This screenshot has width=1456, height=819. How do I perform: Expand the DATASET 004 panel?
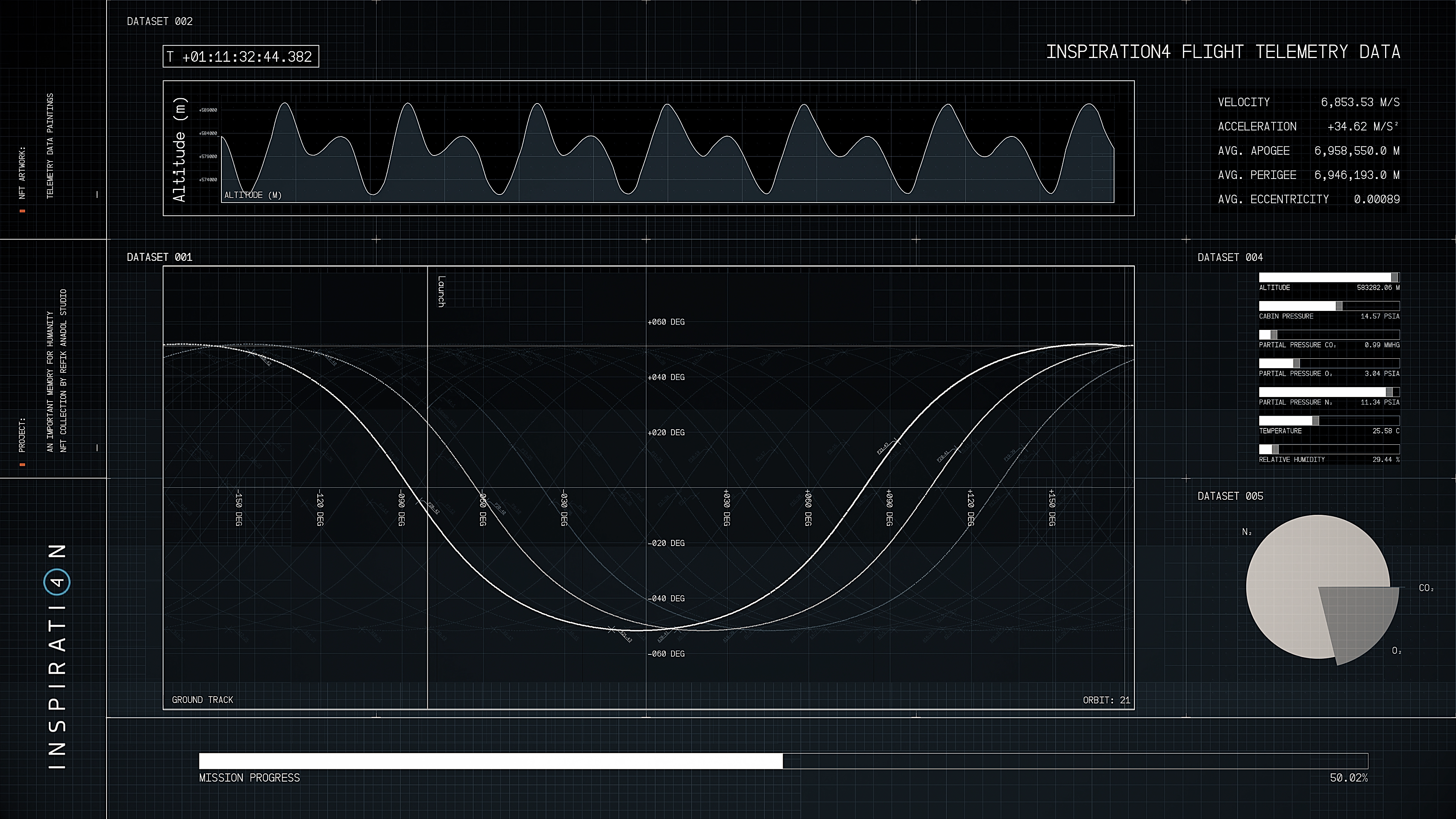click(x=1230, y=257)
